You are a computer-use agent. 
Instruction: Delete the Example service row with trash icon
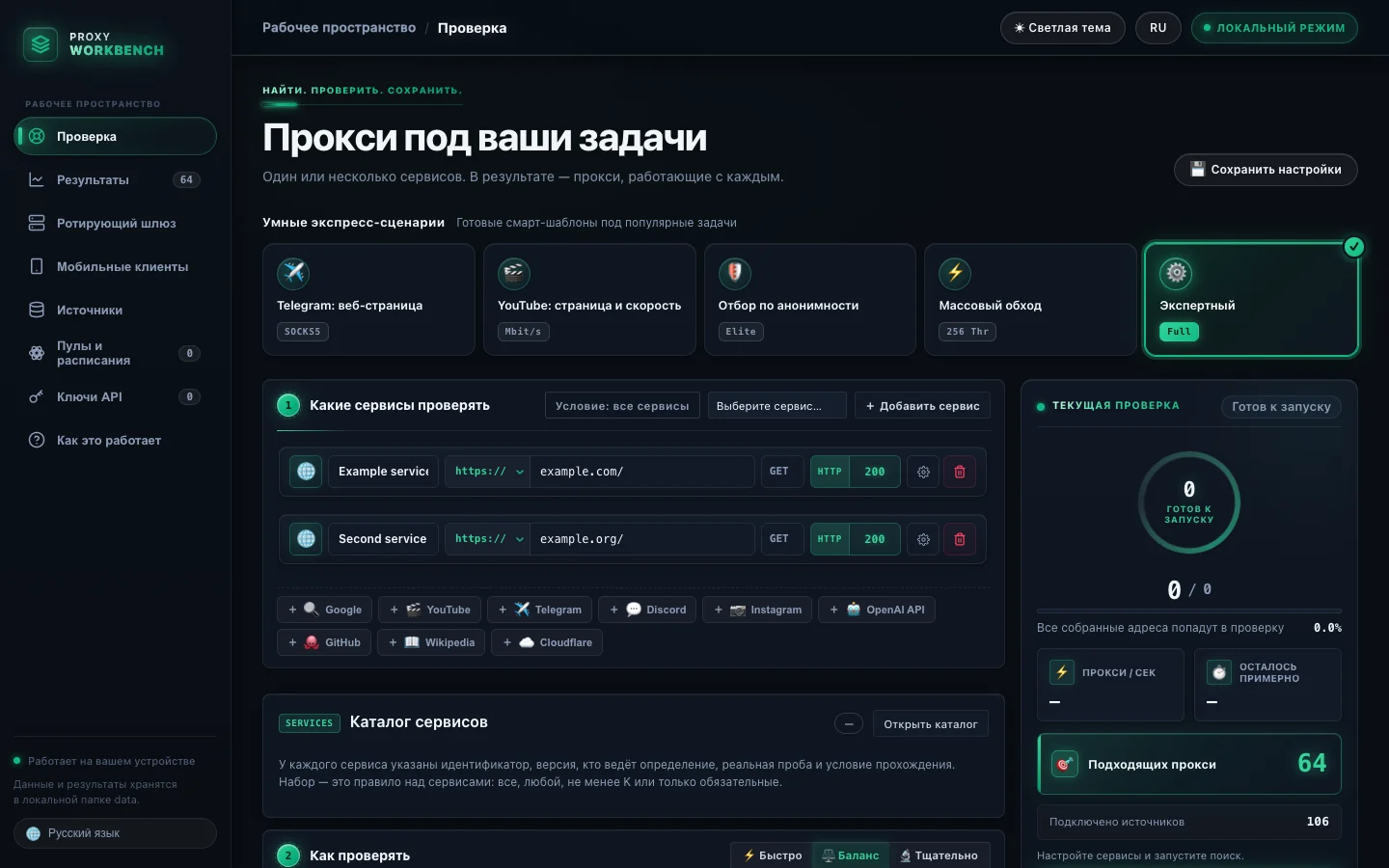click(x=960, y=472)
